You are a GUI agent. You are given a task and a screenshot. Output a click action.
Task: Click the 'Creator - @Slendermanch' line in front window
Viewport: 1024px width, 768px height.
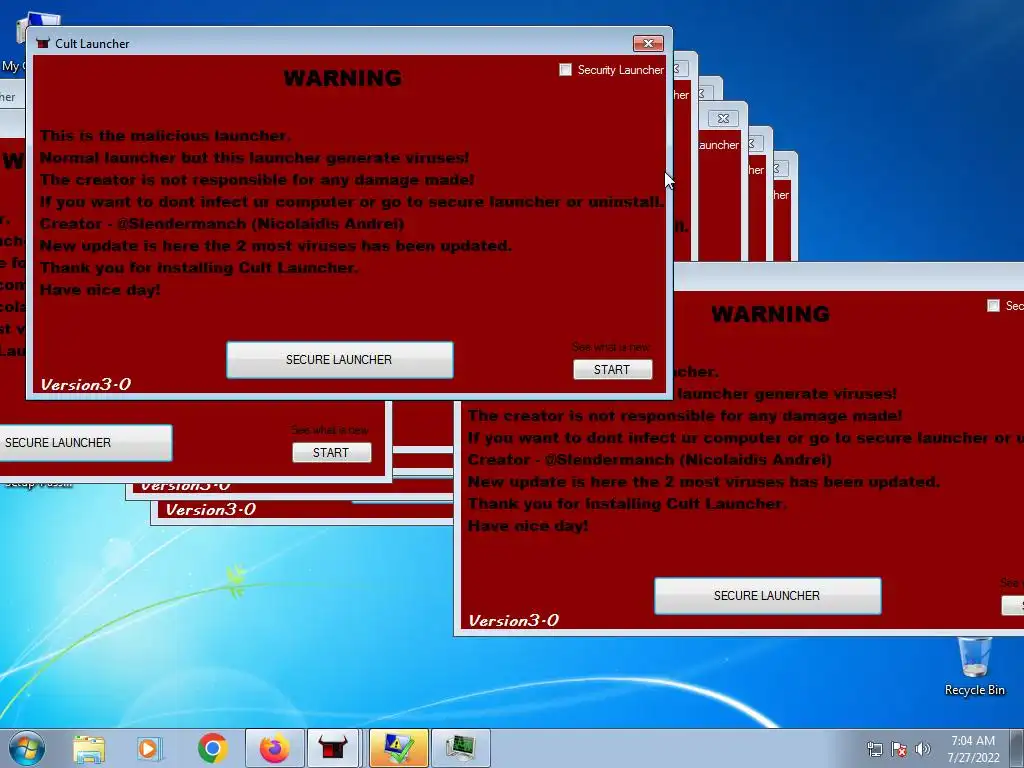click(x=222, y=224)
